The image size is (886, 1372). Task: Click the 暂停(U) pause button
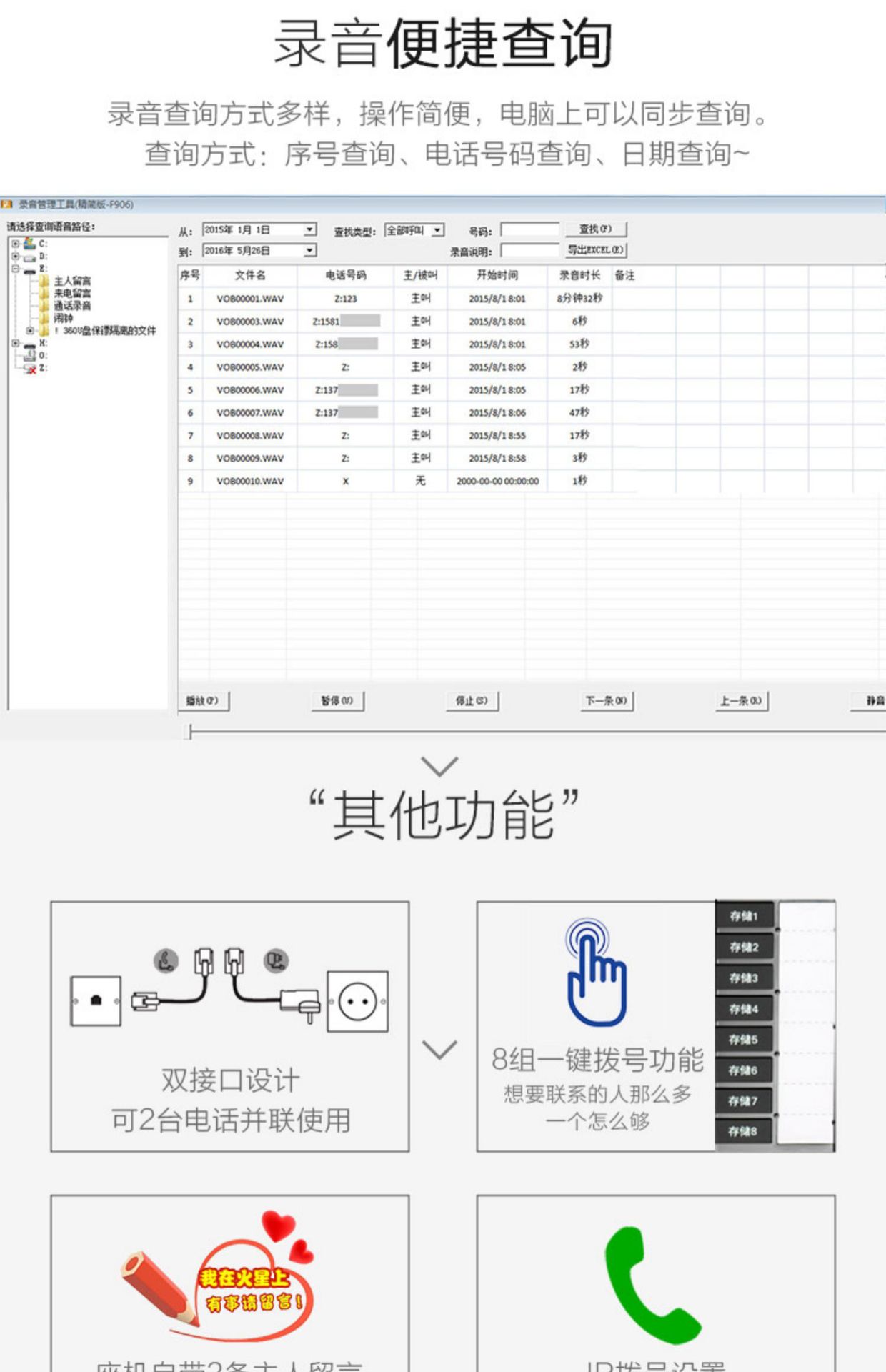[x=337, y=701]
